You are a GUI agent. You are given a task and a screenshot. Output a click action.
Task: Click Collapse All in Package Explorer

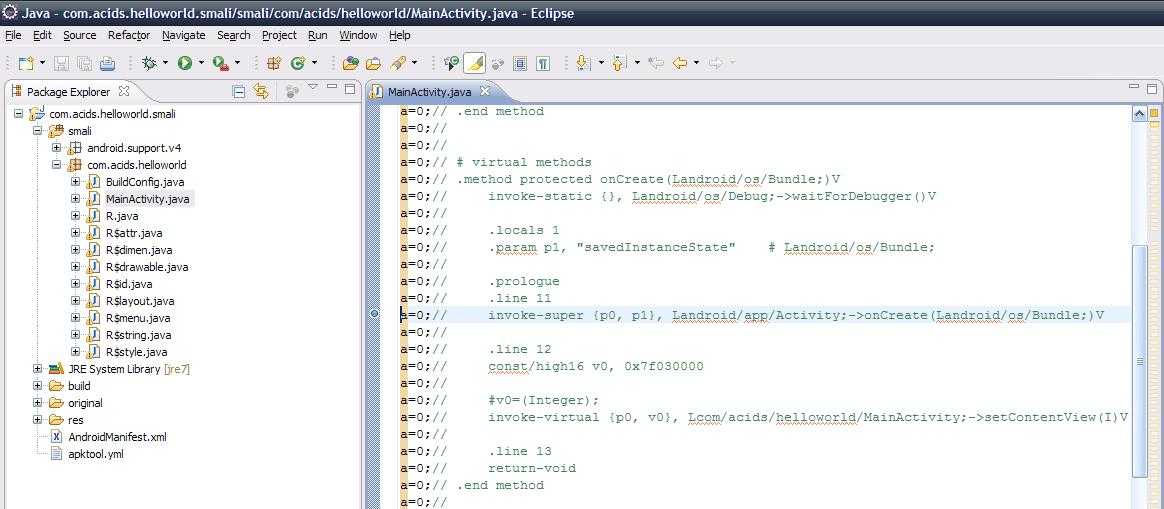click(x=239, y=91)
